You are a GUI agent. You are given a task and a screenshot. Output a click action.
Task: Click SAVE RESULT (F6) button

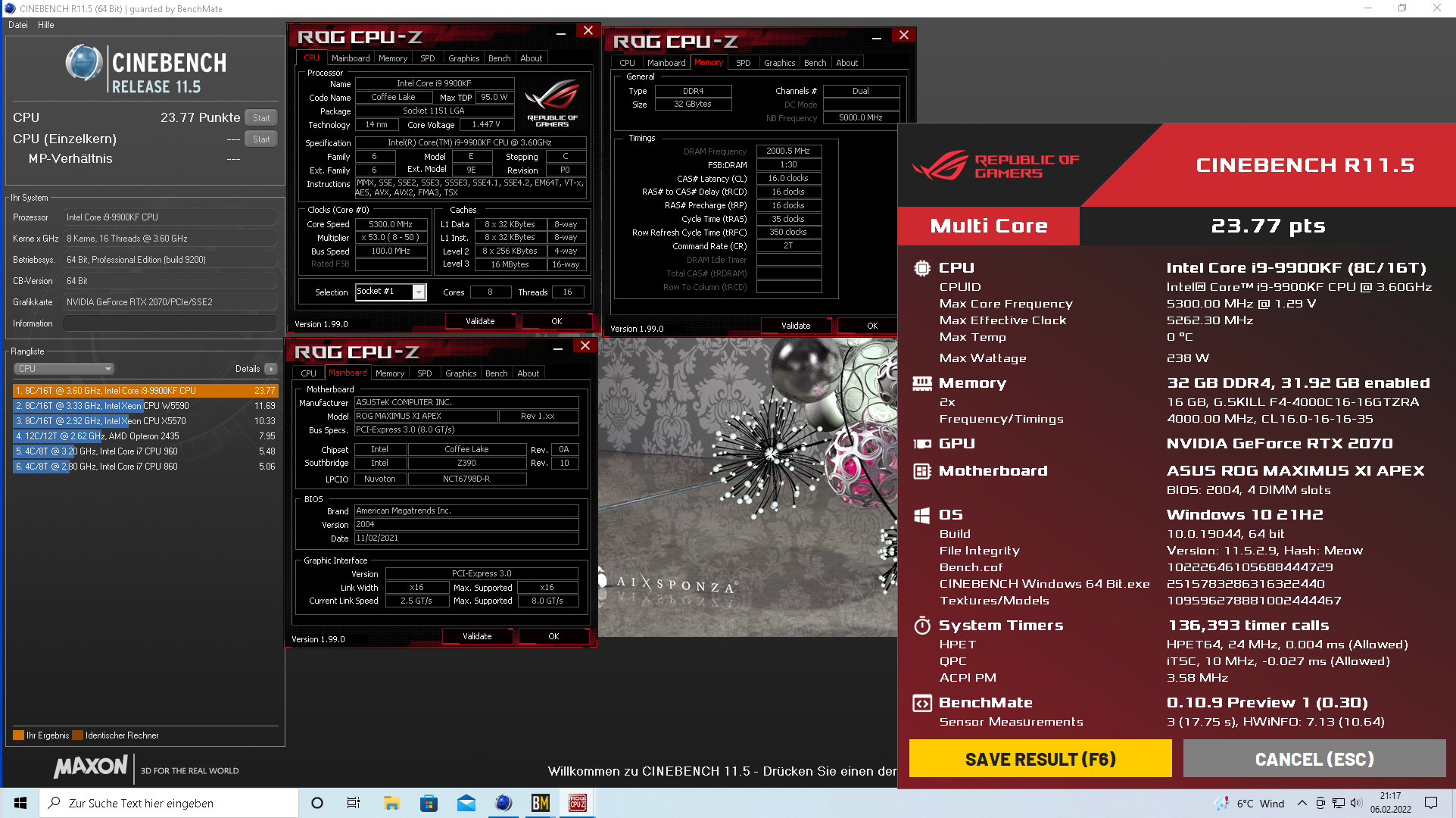pos(1040,759)
